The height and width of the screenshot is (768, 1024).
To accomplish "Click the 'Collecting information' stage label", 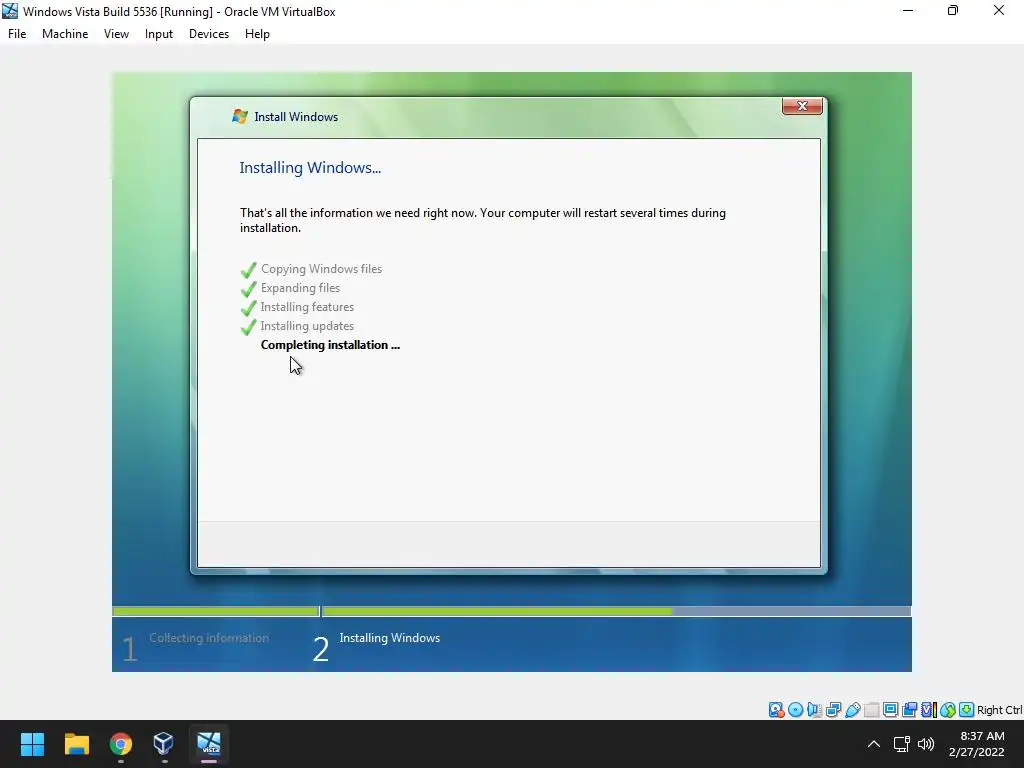I will click(x=209, y=638).
